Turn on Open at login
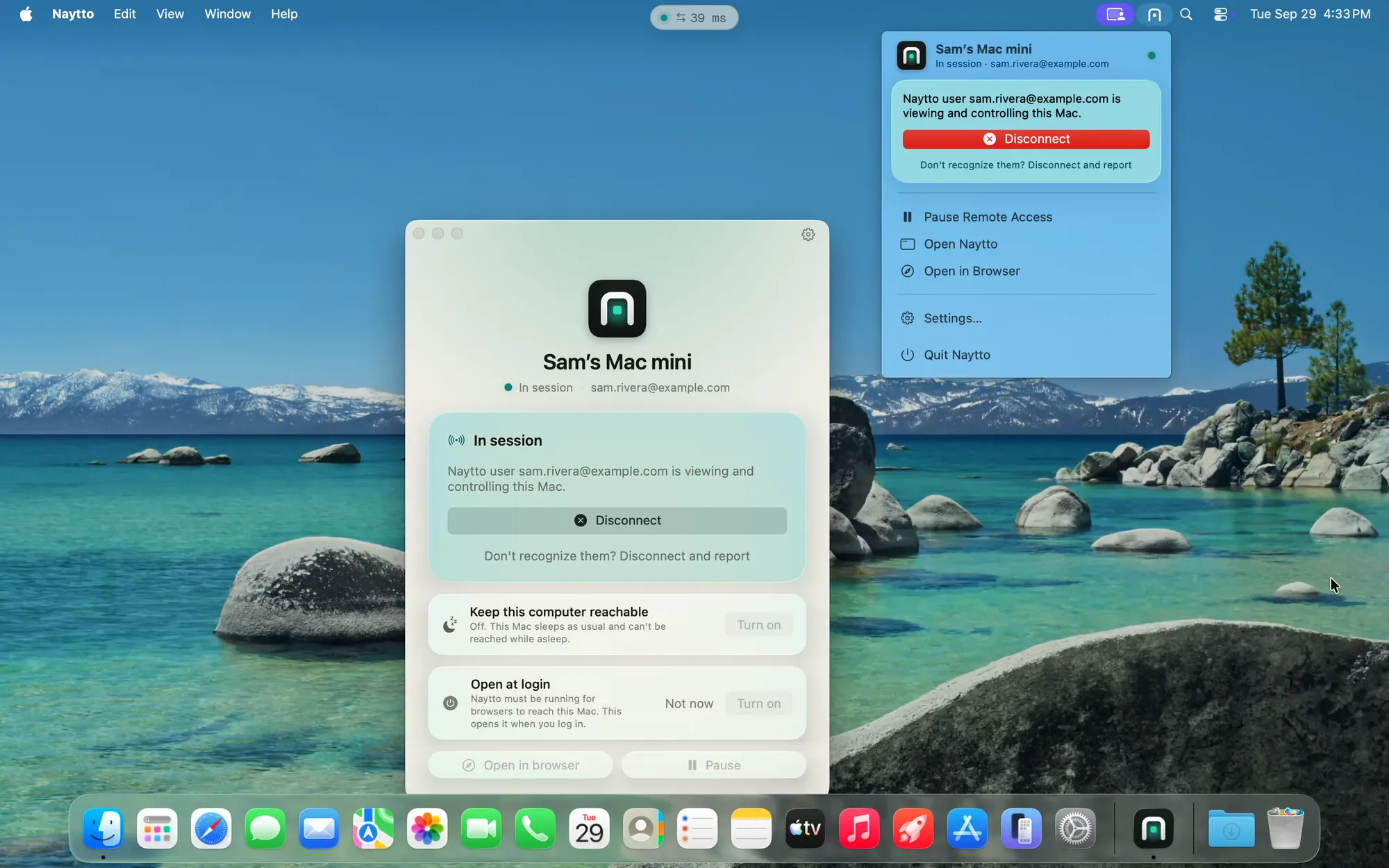Viewport: 1389px width, 868px height. [x=758, y=703]
